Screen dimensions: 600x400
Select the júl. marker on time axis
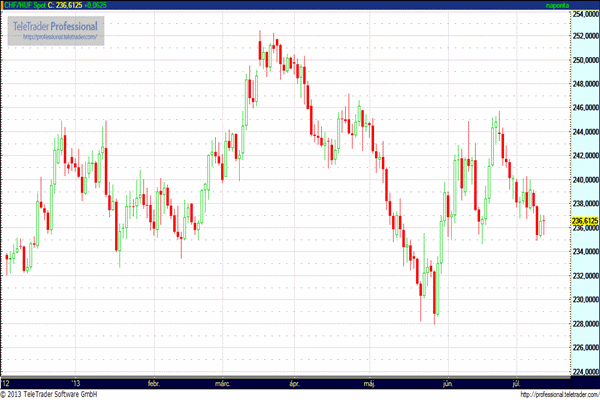(517, 383)
